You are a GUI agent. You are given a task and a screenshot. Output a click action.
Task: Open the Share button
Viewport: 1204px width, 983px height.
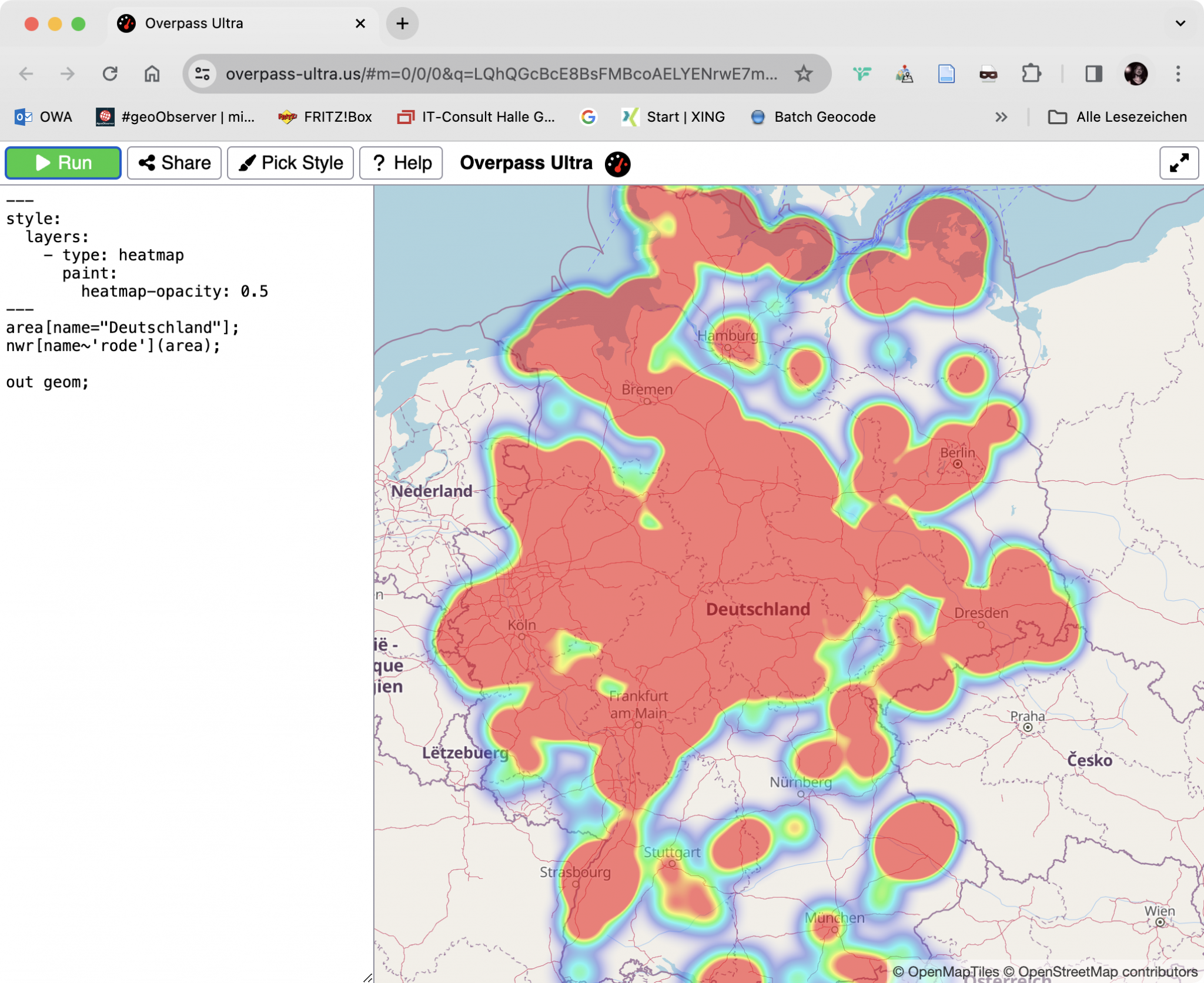[x=175, y=163]
